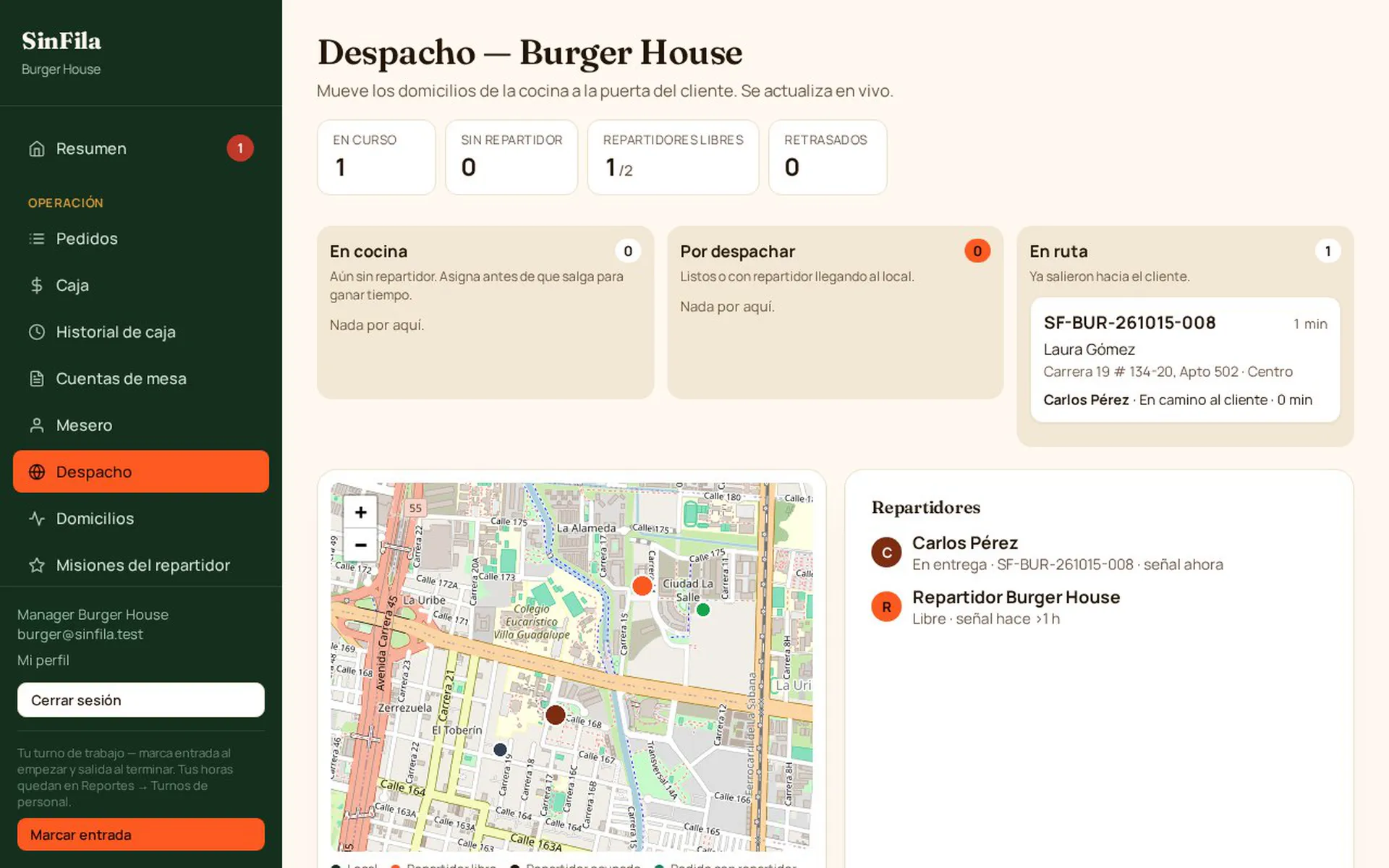Screen dimensions: 1389x868
Task: Click the SinFila logo text
Action: click(61, 41)
